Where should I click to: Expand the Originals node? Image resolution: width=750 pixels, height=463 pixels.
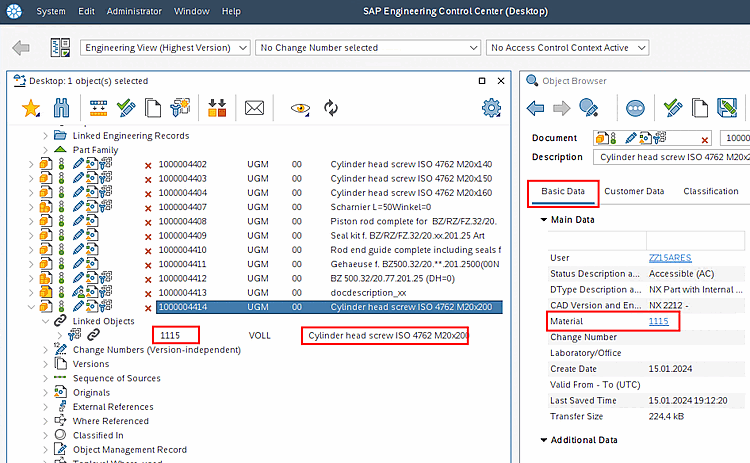[x=45, y=393]
